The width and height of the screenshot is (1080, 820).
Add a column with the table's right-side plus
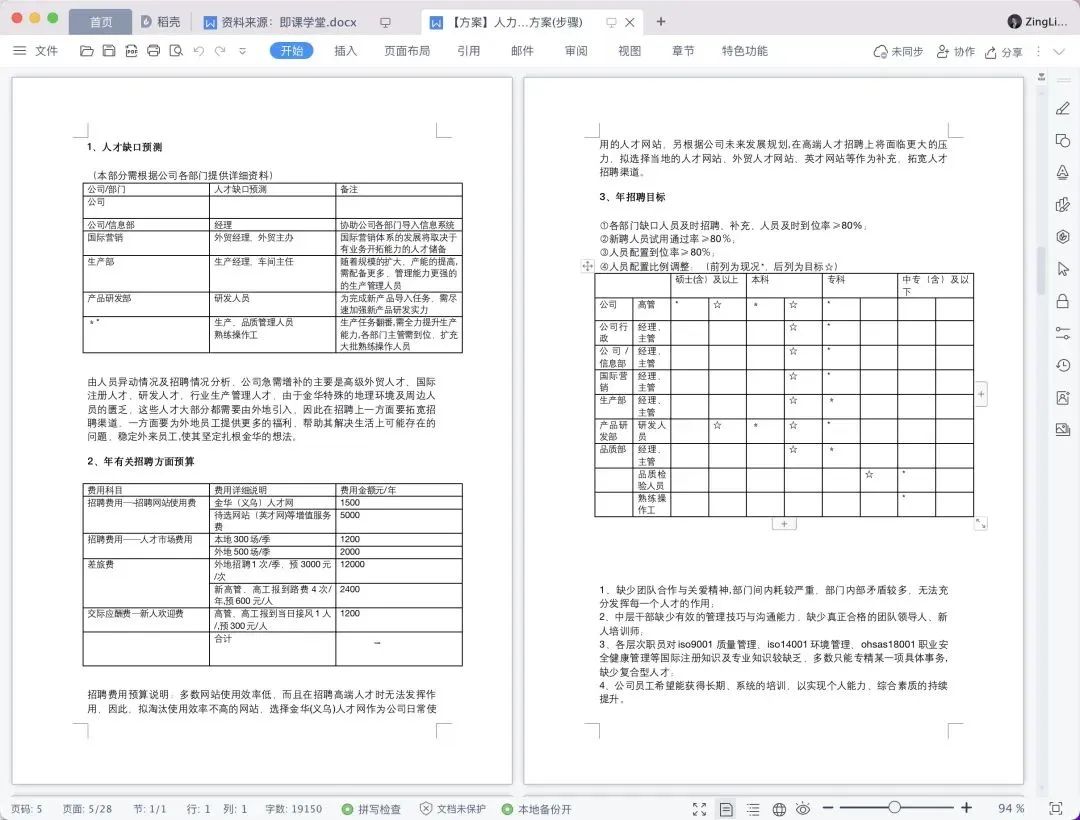981,395
